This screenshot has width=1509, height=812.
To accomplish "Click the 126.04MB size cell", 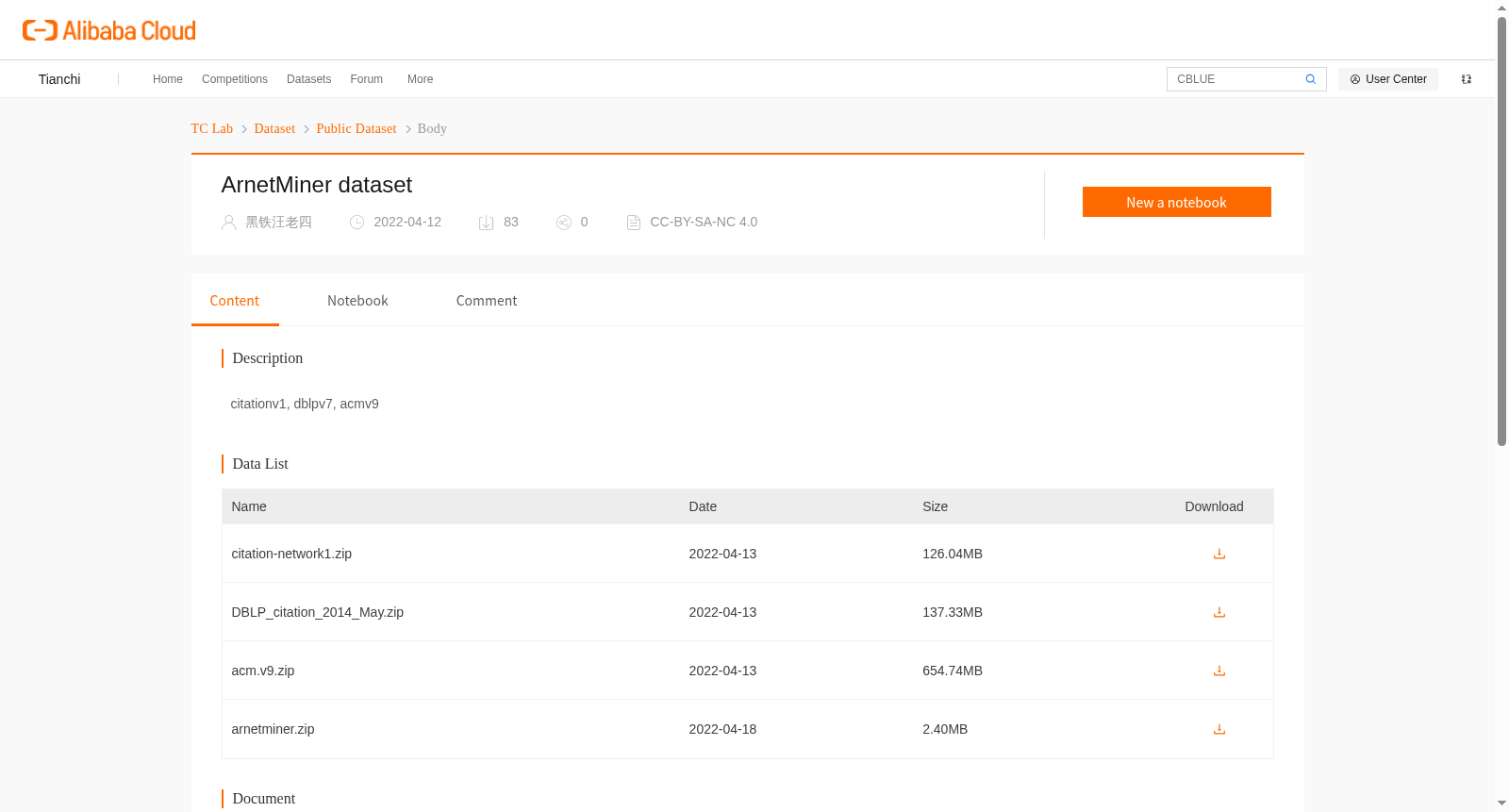I will pyautogui.click(x=953, y=554).
